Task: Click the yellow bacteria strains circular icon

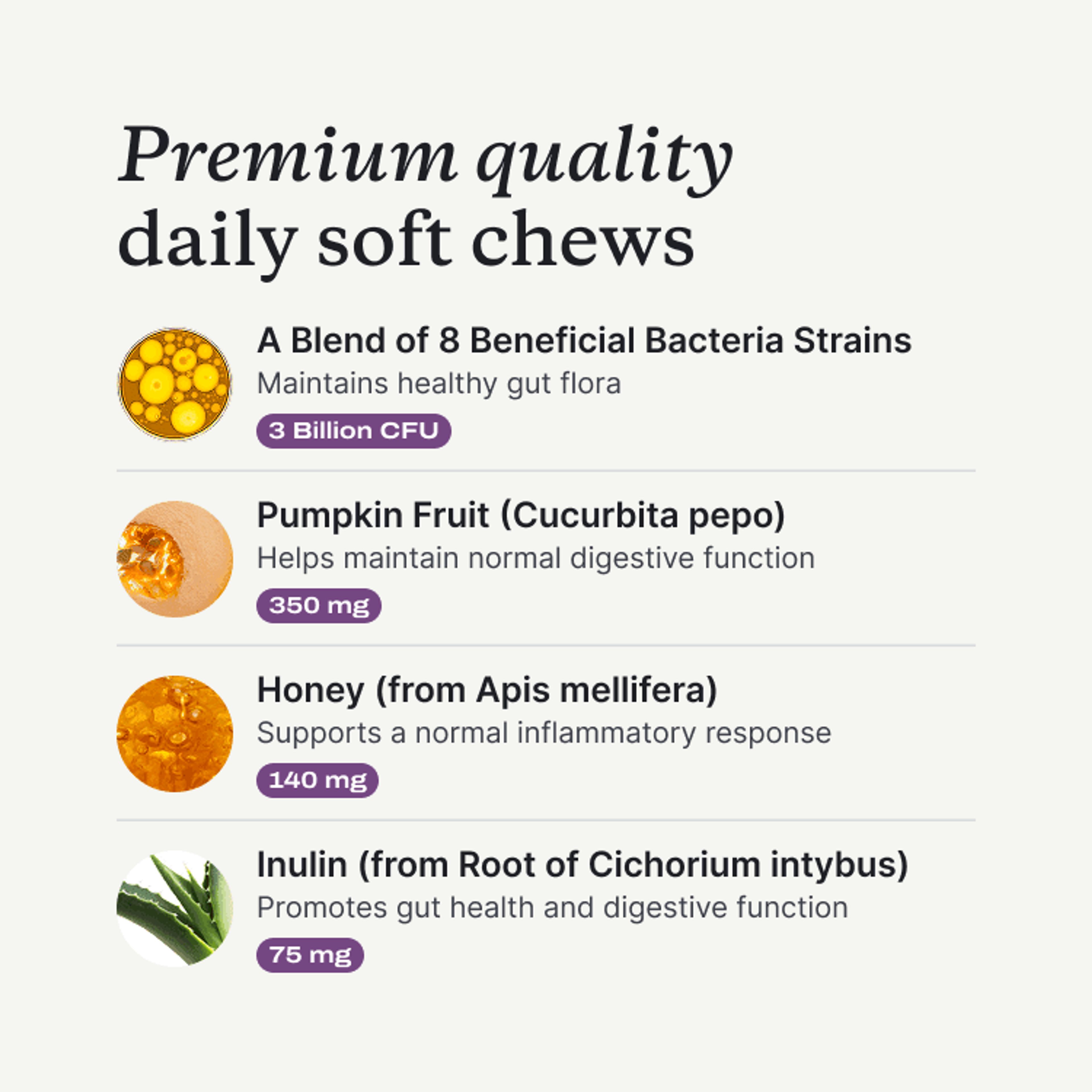Action: point(174,384)
